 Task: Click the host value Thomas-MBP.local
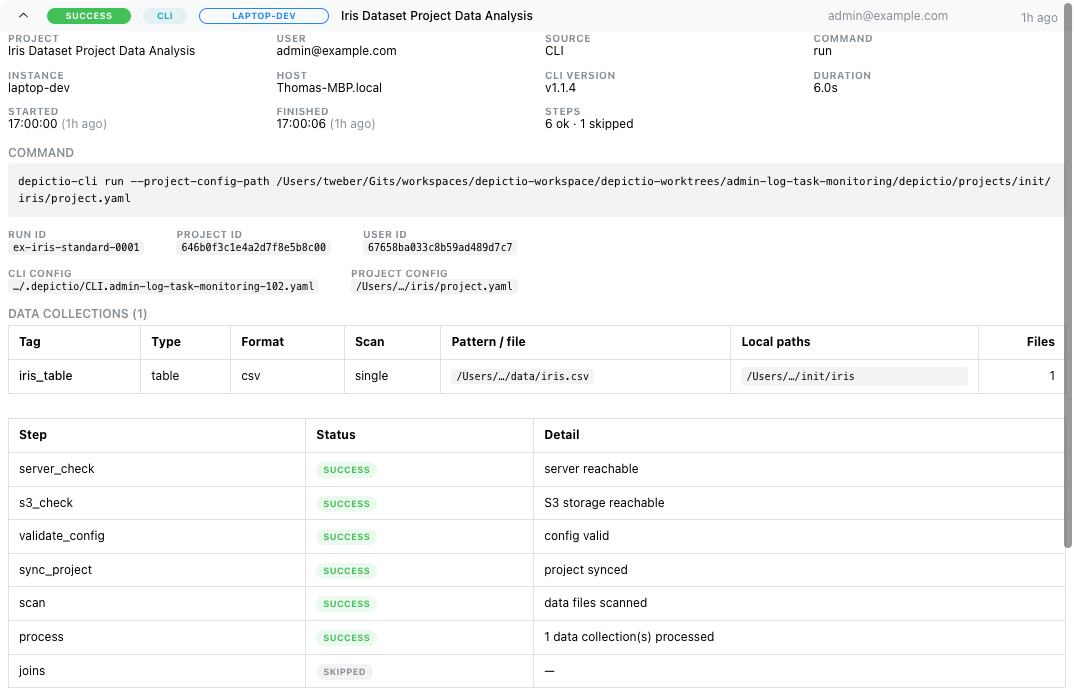pos(329,88)
